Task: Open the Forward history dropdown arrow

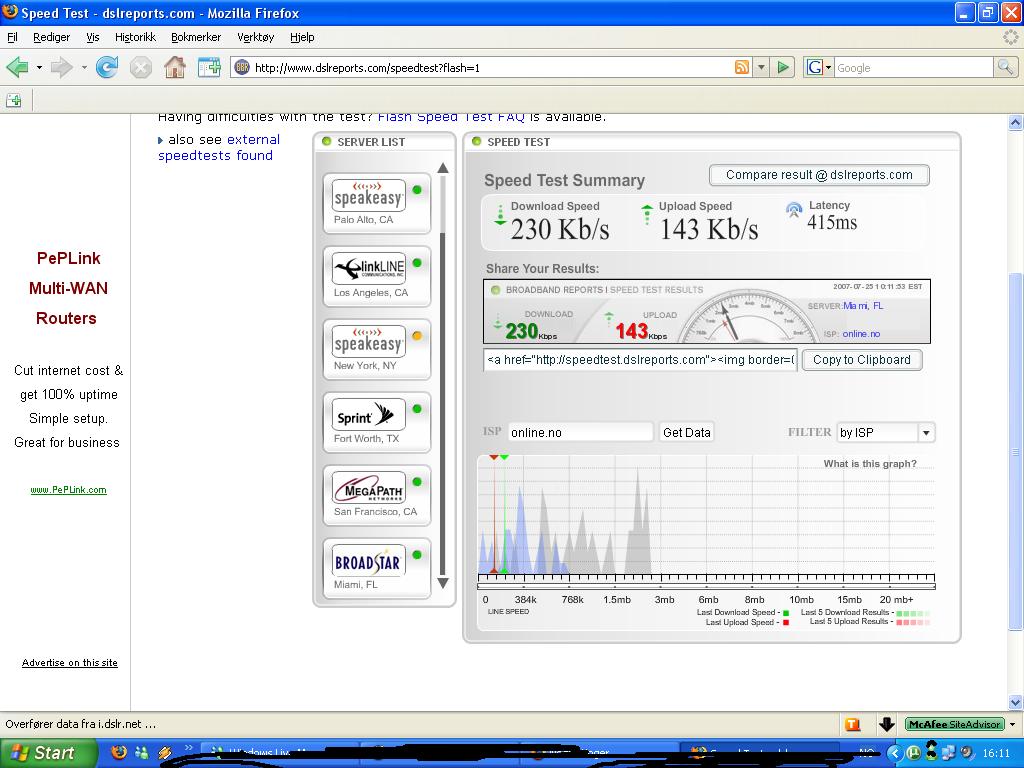Action: [x=84, y=67]
